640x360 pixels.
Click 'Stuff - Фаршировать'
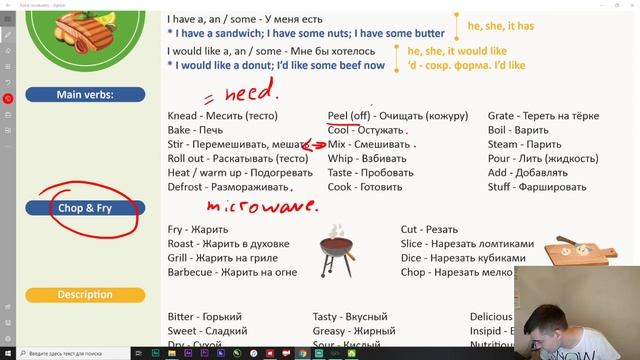(537, 187)
